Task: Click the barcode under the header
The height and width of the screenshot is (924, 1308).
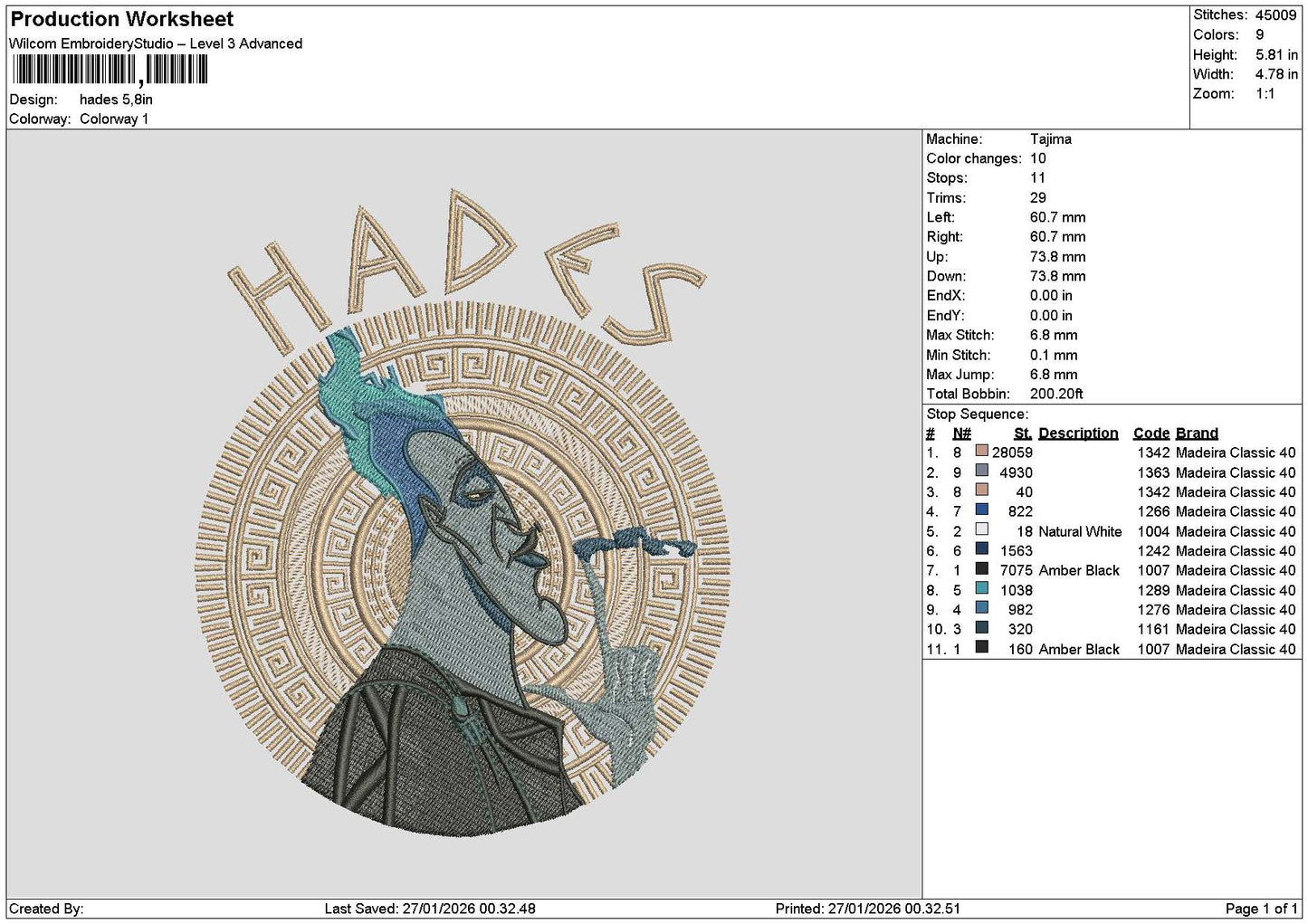Action: pyautogui.click(x=110, y=70)
